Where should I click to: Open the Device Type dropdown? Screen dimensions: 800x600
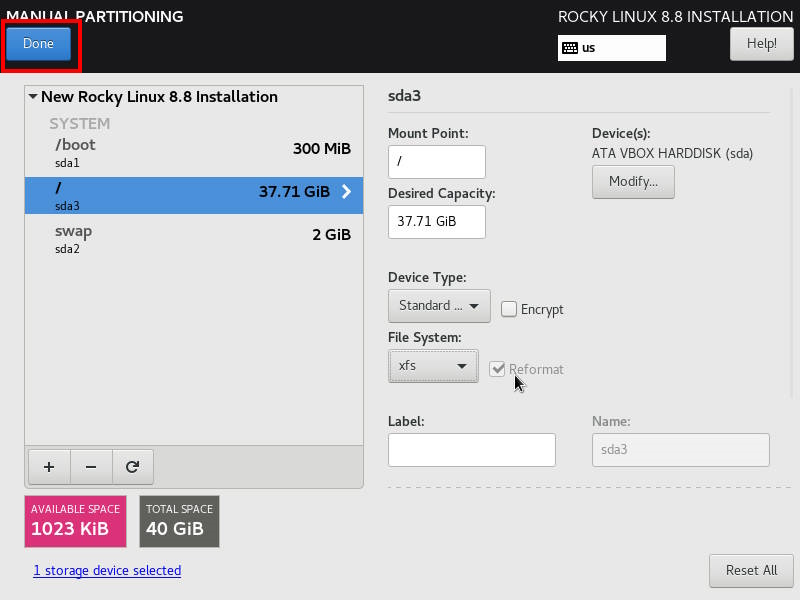439,306
